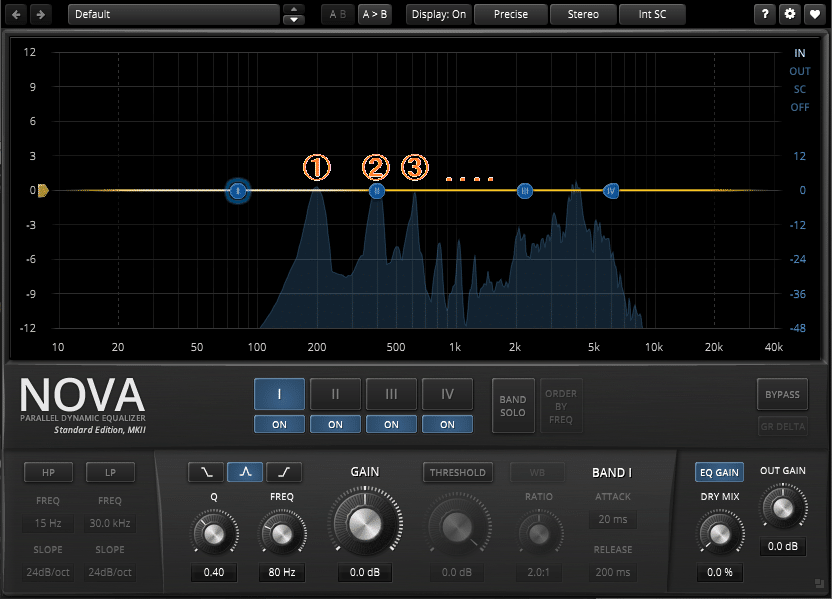The width and height of the screenshot is (832, 599).
Task: Toggle the A B compare button
Action: pyautogui.click(x=337, y=14)
